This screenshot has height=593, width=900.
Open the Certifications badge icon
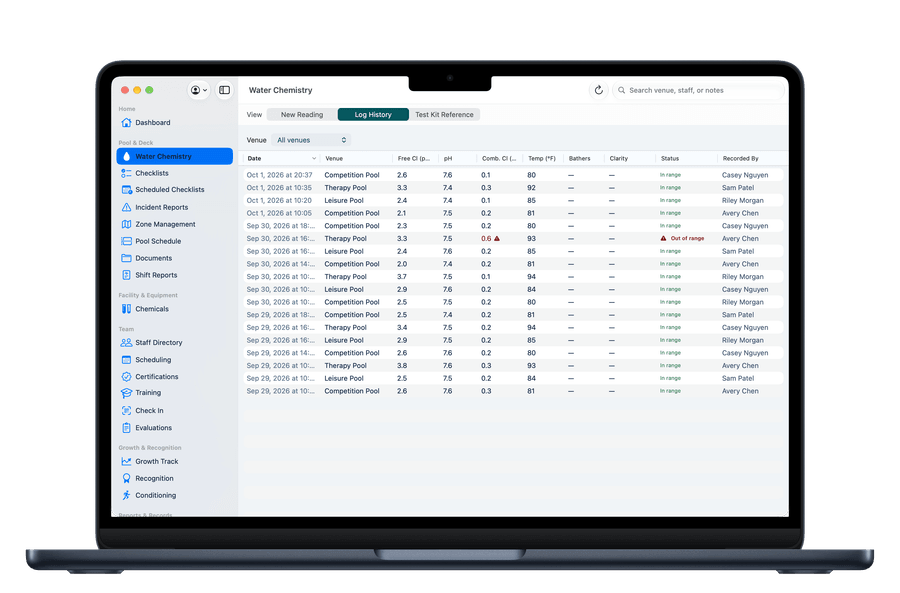126,377
